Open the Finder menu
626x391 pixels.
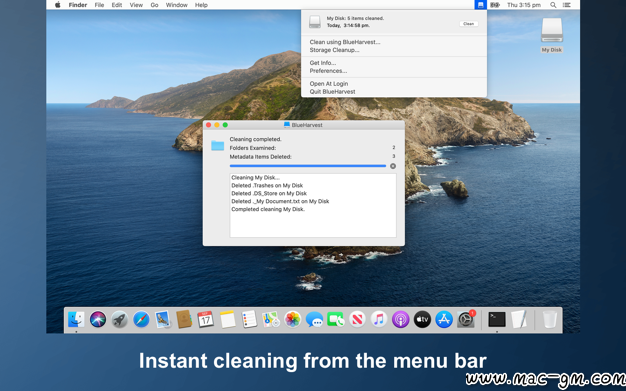click(78, 5)
